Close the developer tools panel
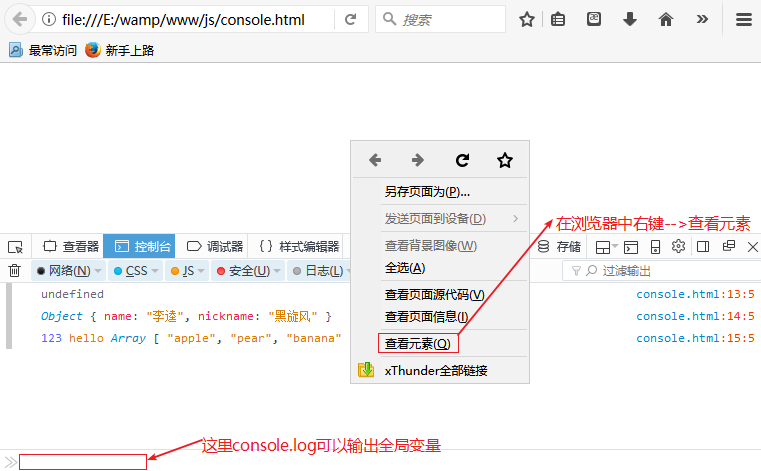 click(753, 247)
